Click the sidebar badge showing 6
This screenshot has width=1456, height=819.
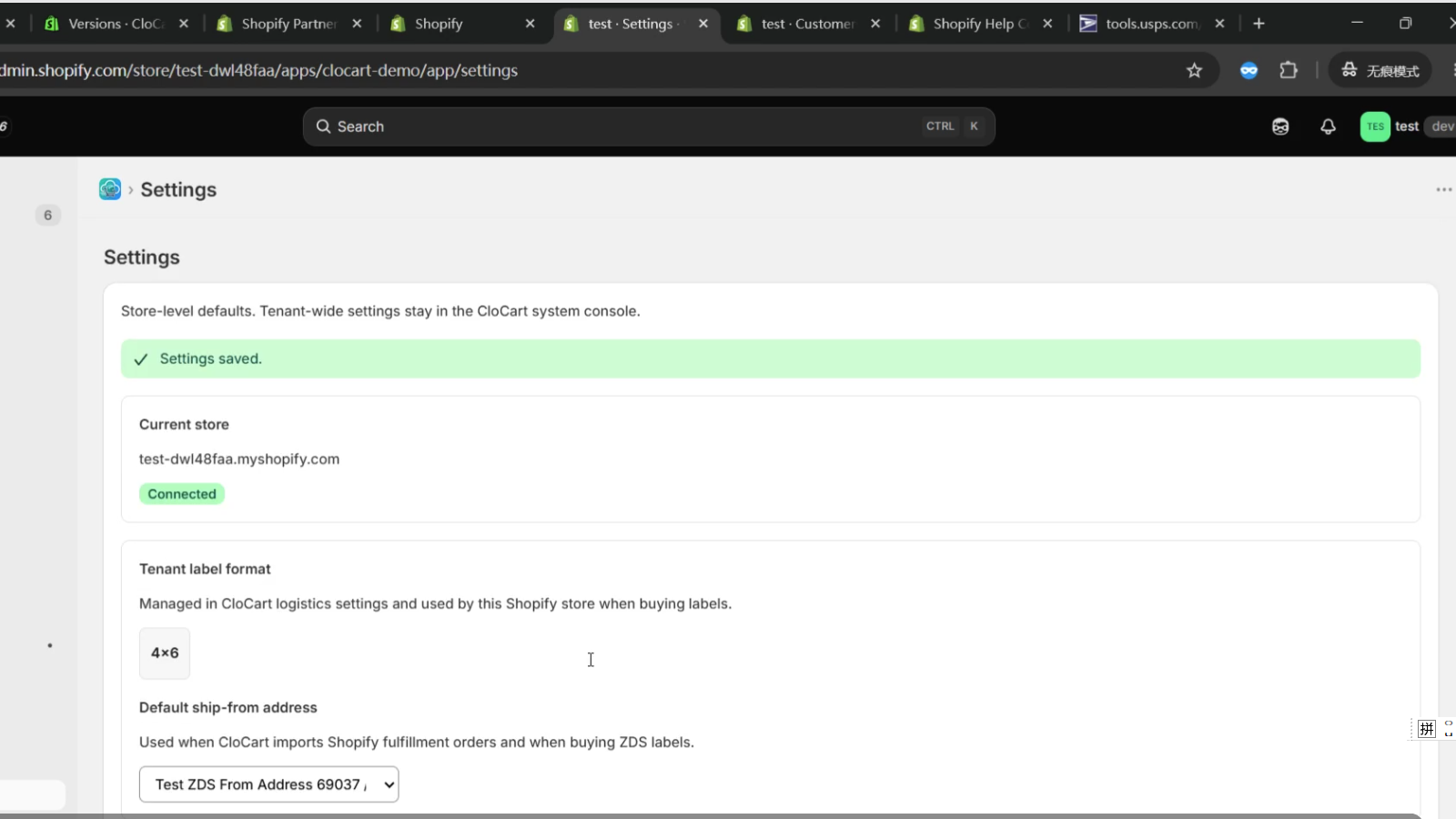click(48, 215)
